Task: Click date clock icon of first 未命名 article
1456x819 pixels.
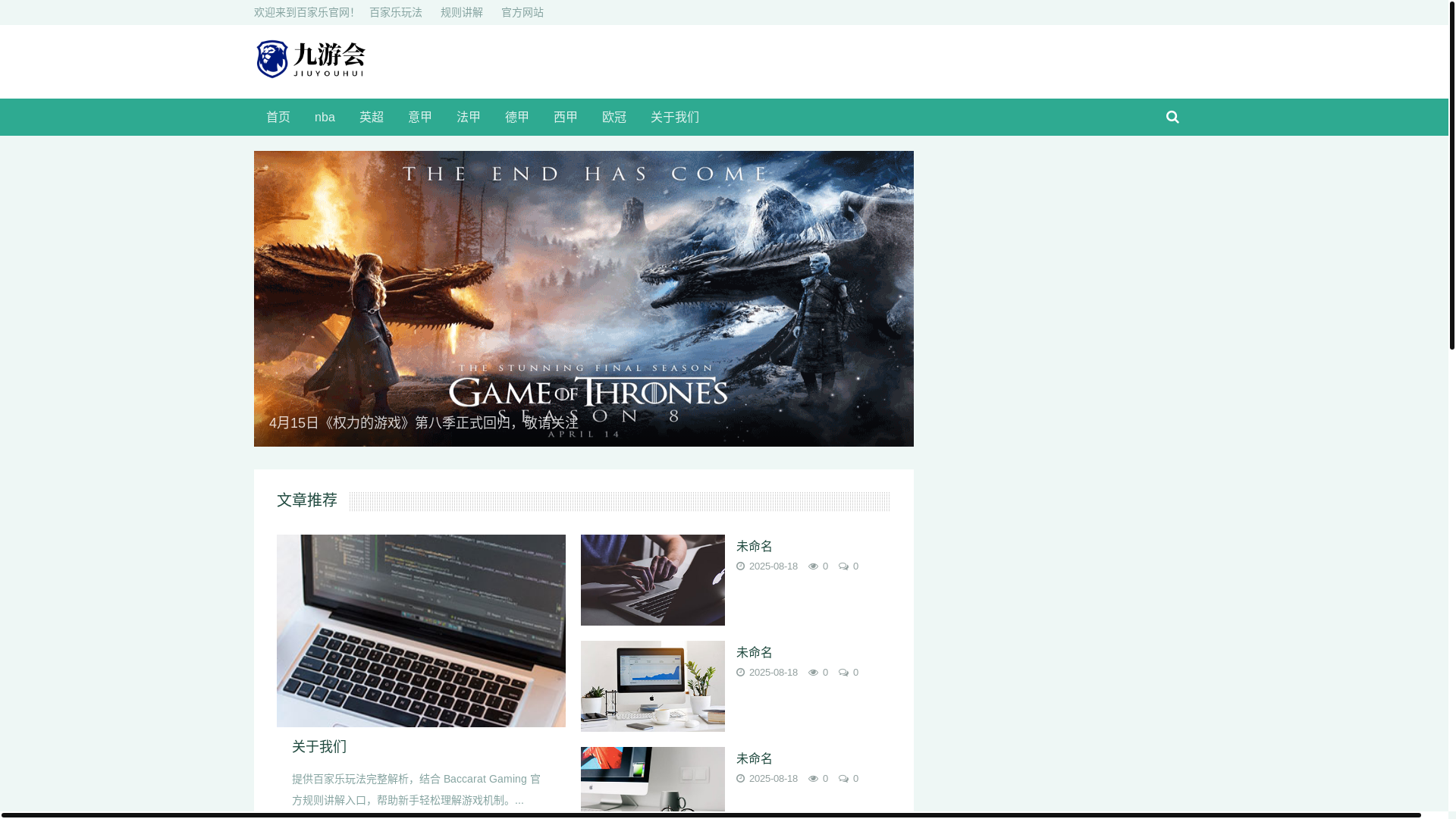Action: pyautogui.click(x=741, y=566)
